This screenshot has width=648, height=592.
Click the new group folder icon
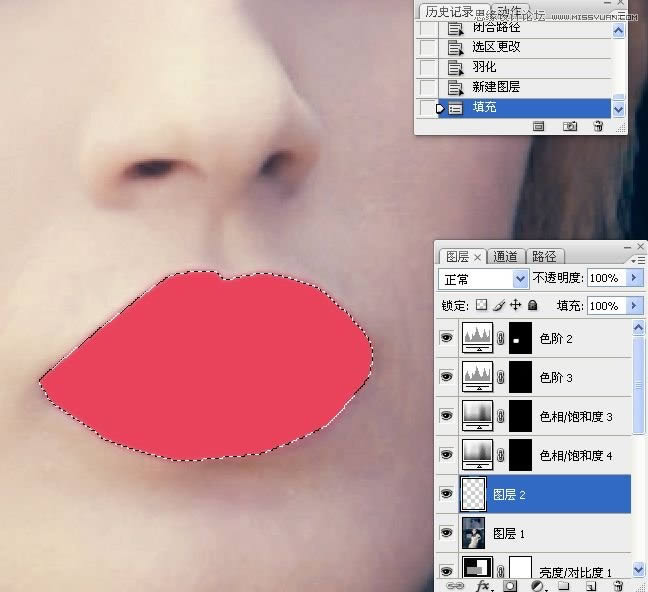pos(563,585)
